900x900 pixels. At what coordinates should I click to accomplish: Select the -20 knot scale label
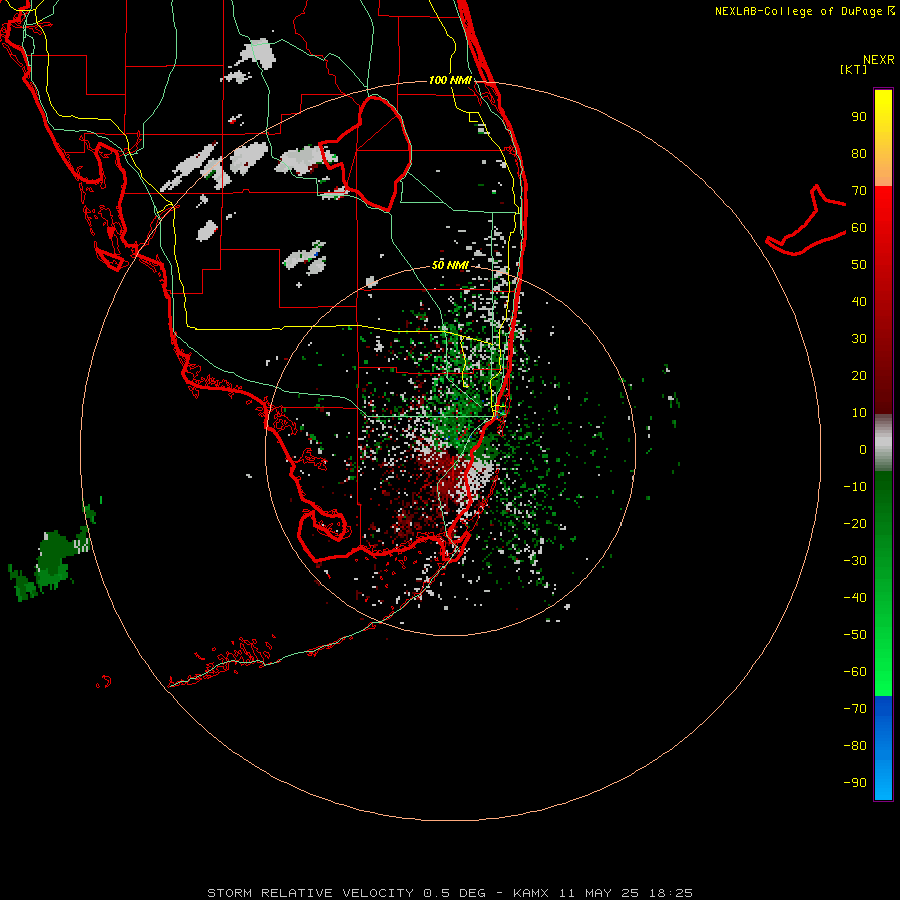pyautogui.click(x=855, y=524)
